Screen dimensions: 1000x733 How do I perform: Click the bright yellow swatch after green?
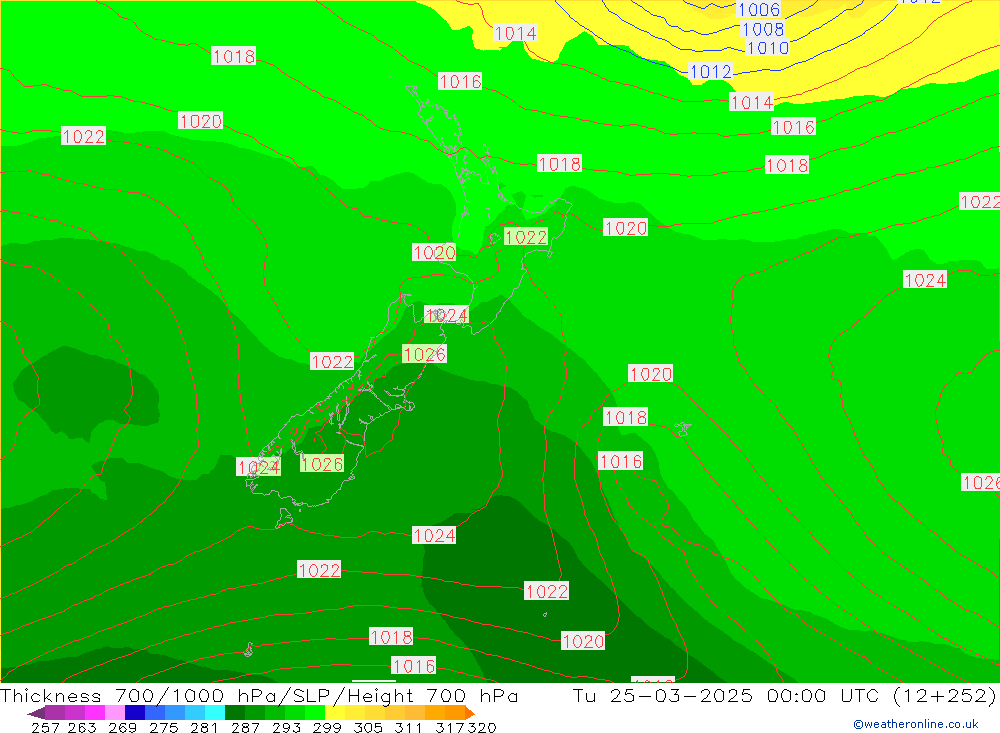(x=335, y=713)
